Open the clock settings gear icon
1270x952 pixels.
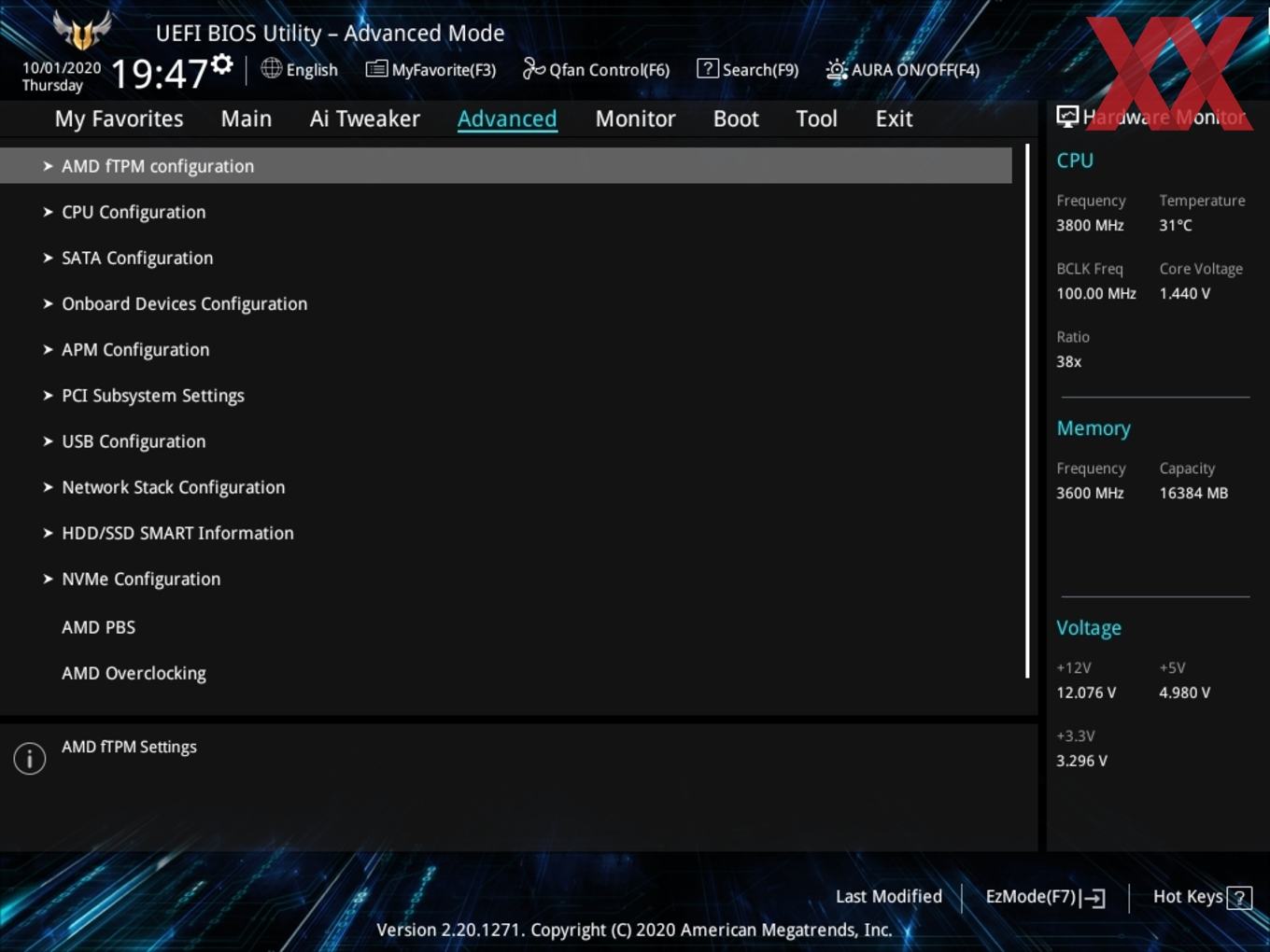click(x=222, y=64)
